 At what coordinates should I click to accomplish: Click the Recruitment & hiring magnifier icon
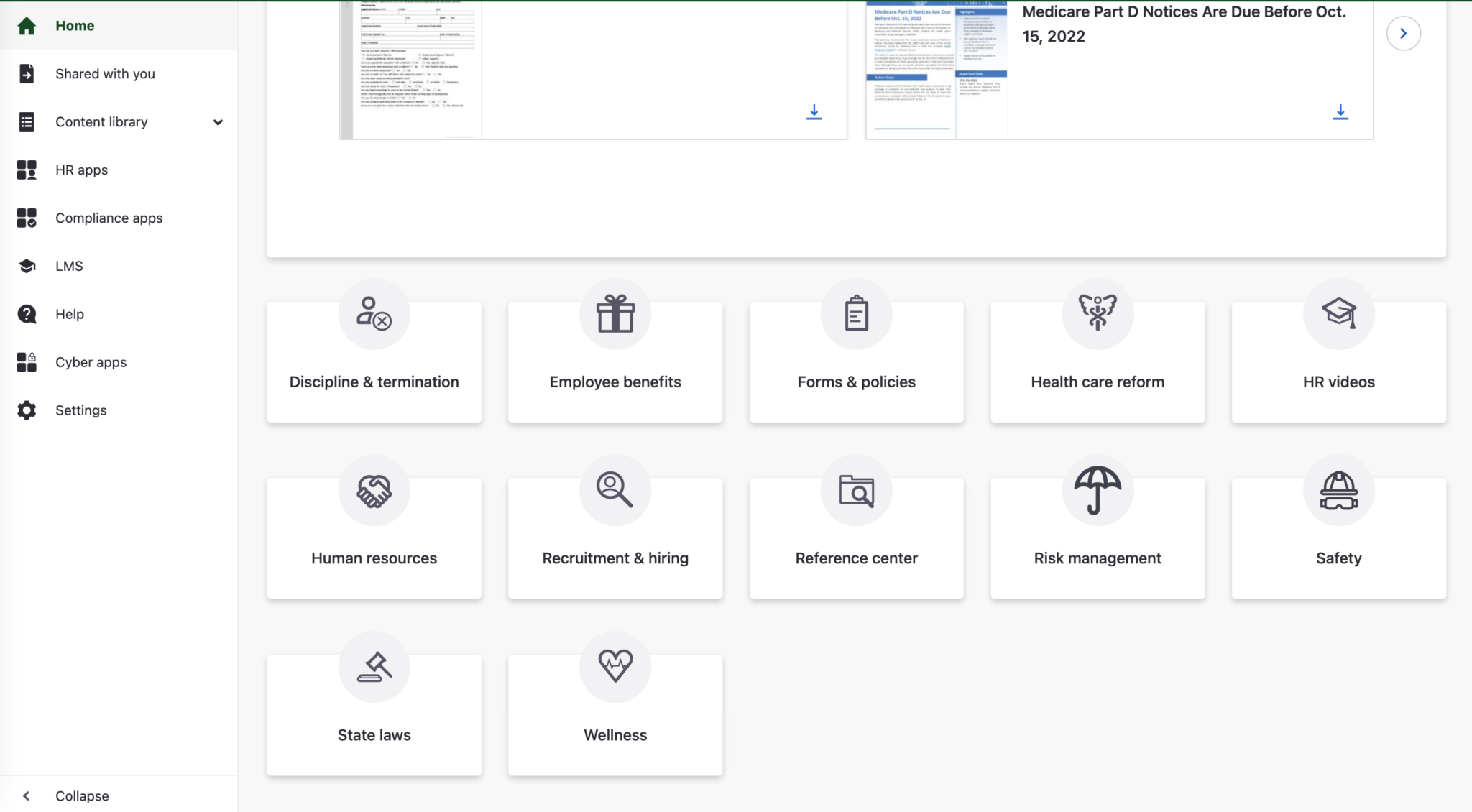pos(615,490)
